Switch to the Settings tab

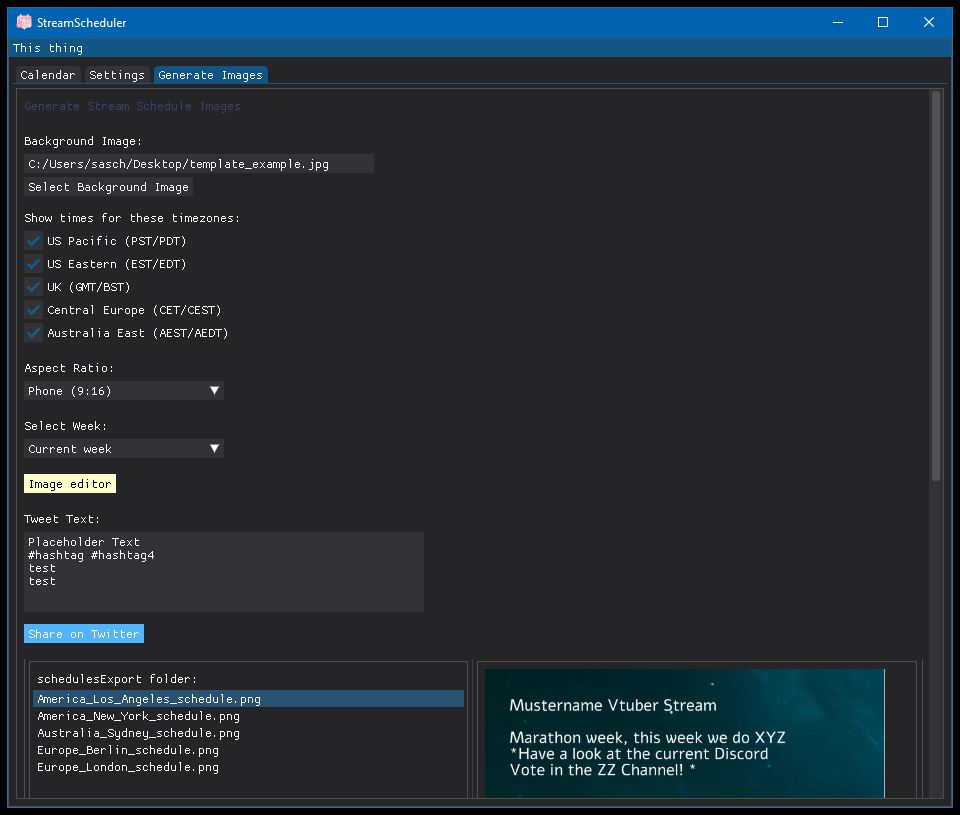(116, 74)
